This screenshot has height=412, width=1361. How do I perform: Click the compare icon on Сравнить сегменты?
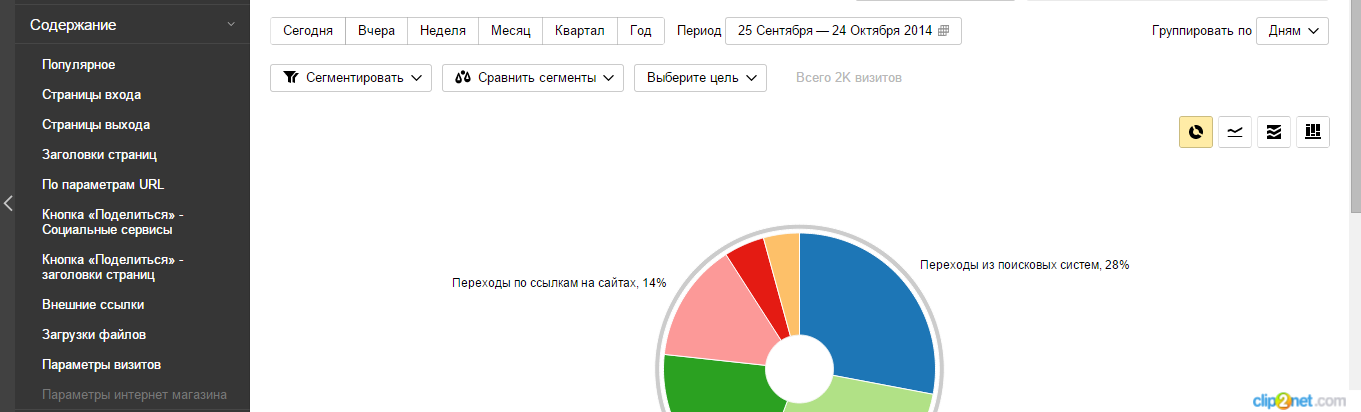463,78
